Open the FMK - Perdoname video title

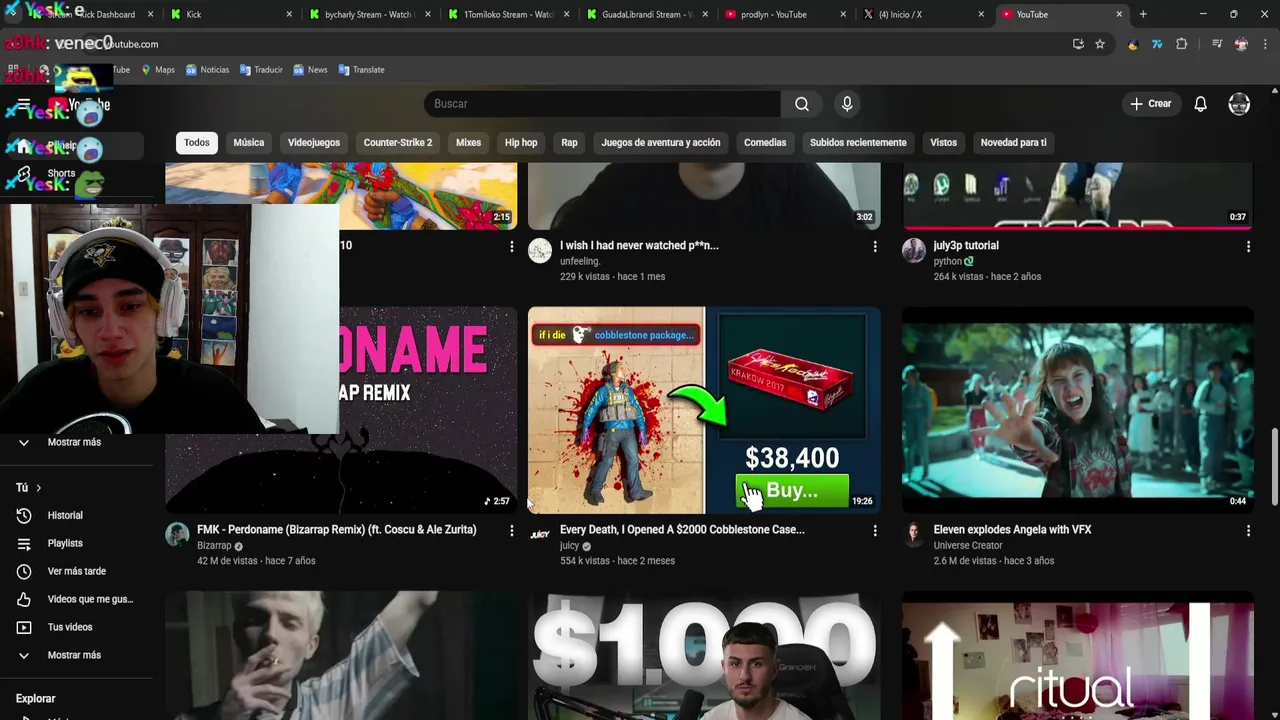337,530
